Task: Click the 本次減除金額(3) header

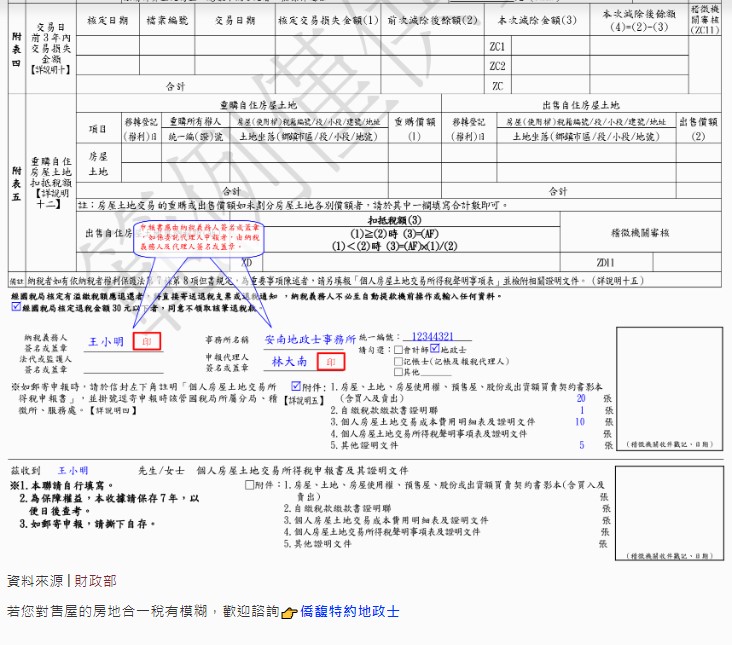Action: click(x=537, y=21)
